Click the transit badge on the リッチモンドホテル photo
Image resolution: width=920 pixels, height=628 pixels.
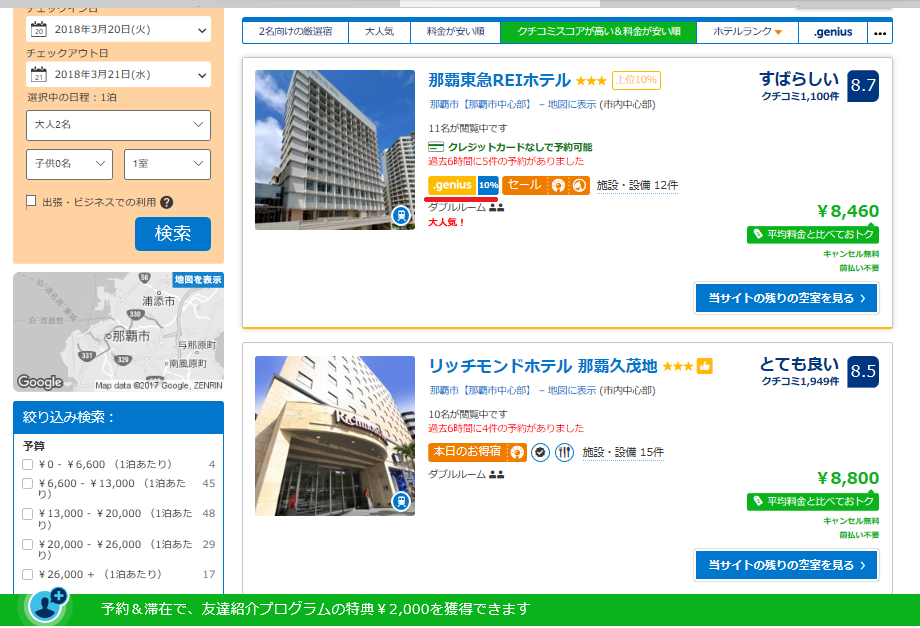coord(401,501)
